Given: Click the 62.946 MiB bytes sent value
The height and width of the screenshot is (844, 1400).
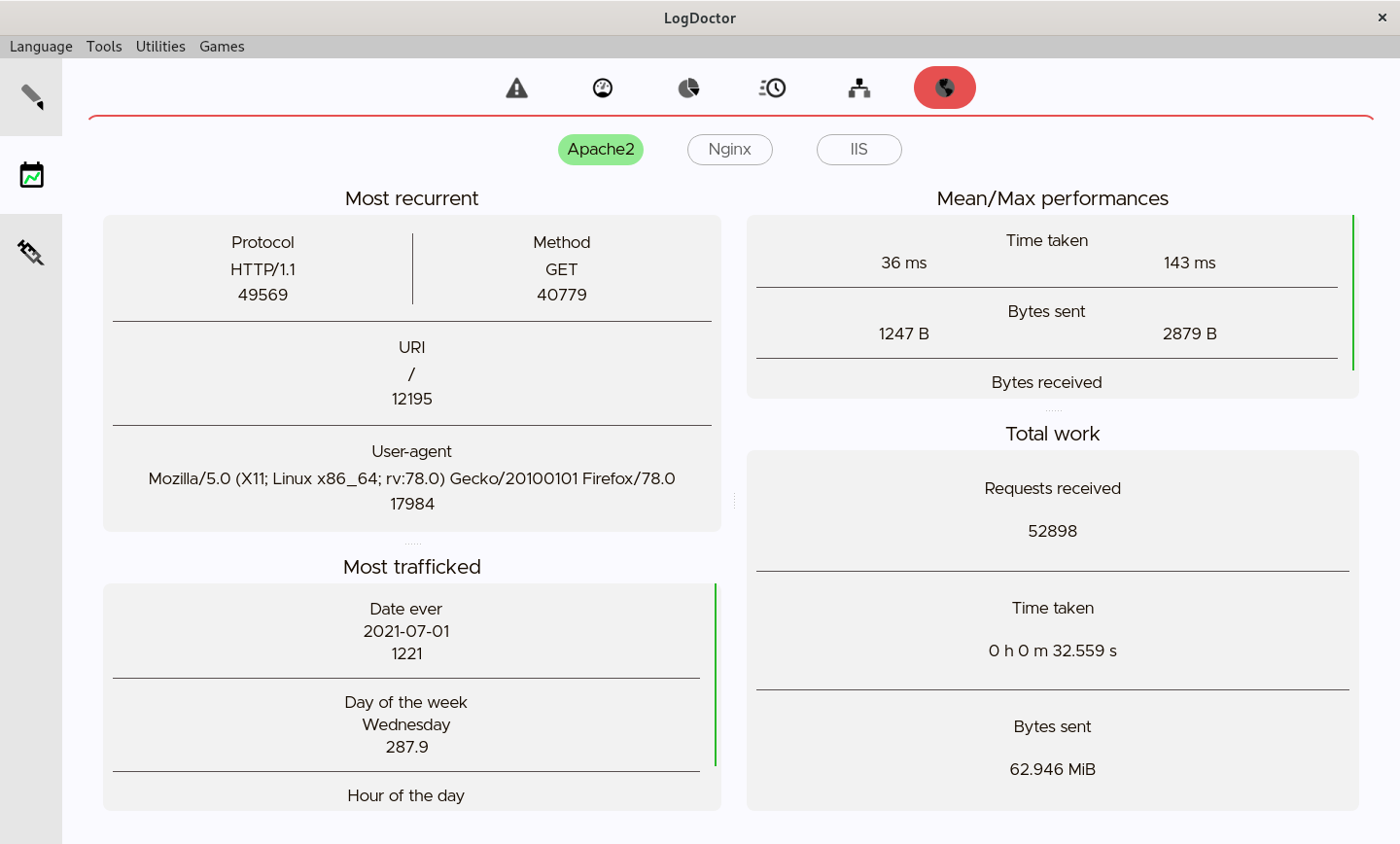Looking at the screenshot, I should 1053,769.
